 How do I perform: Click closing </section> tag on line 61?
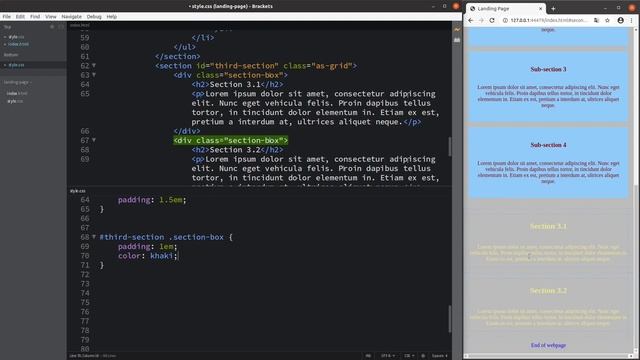pos(178,57)
